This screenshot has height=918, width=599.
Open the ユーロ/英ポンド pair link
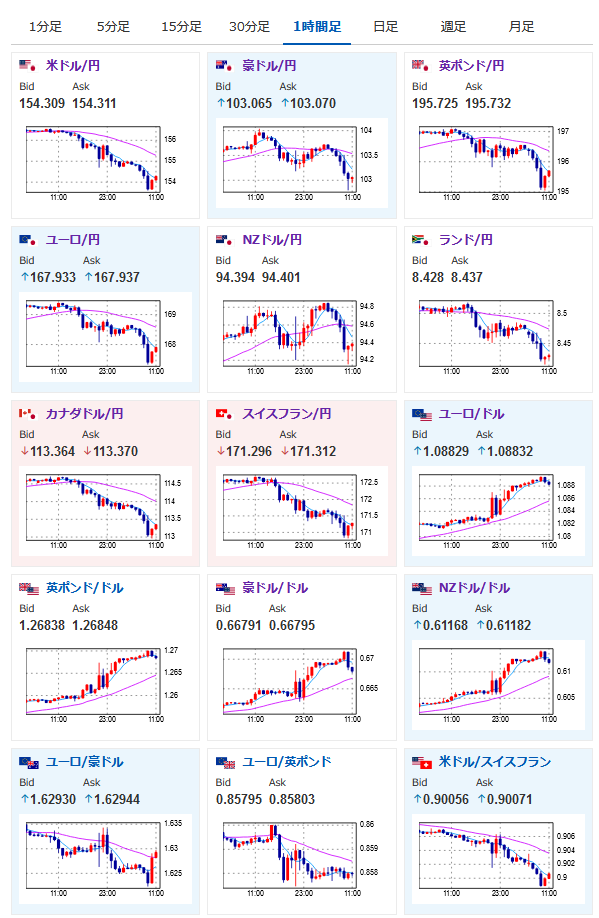pyautogui.click(x=287, y=762)
